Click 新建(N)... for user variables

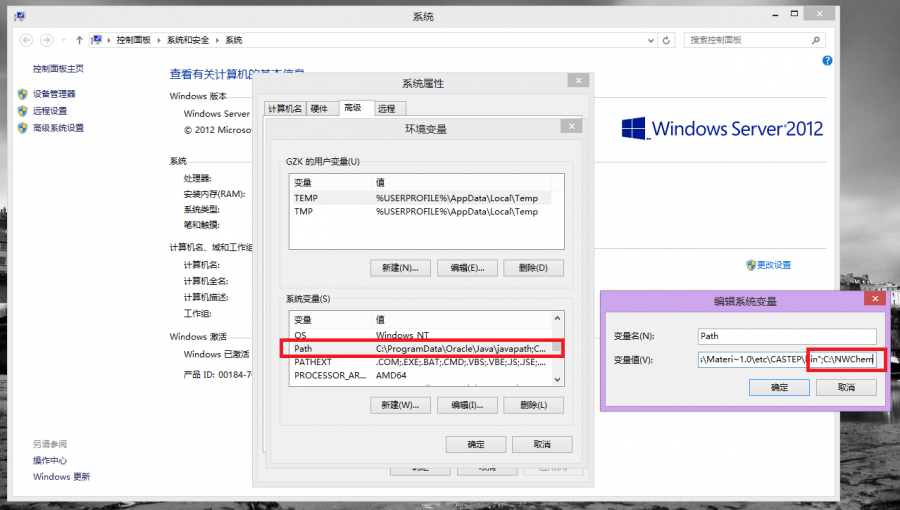(400, 268)
